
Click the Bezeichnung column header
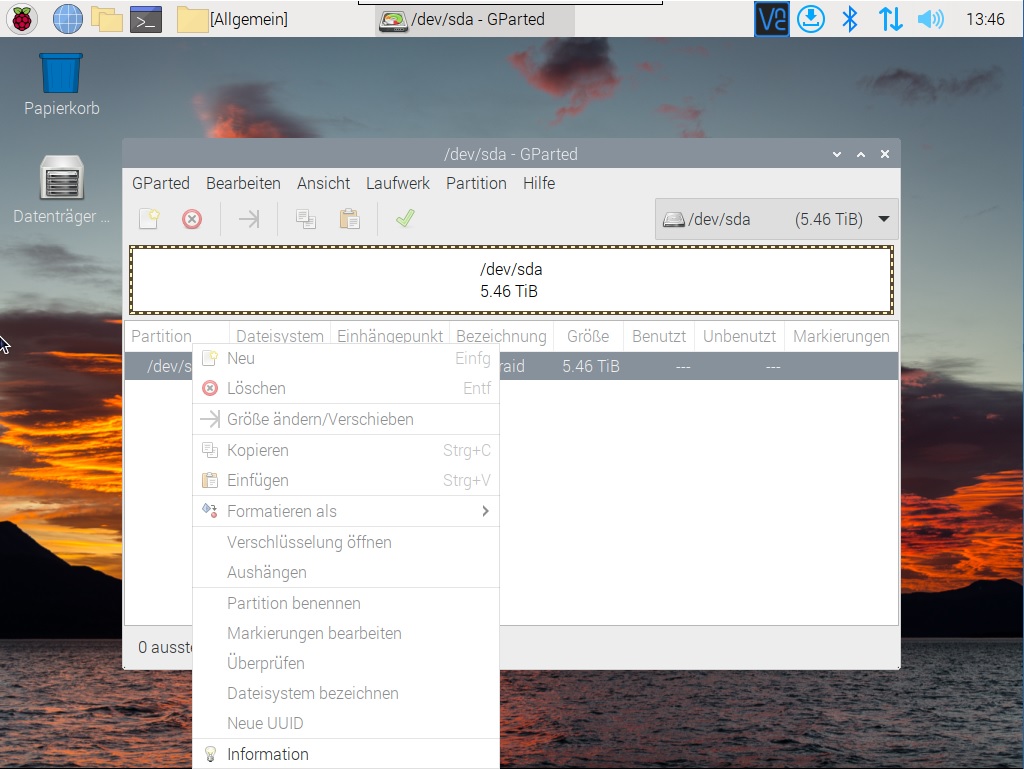[502, 336]
